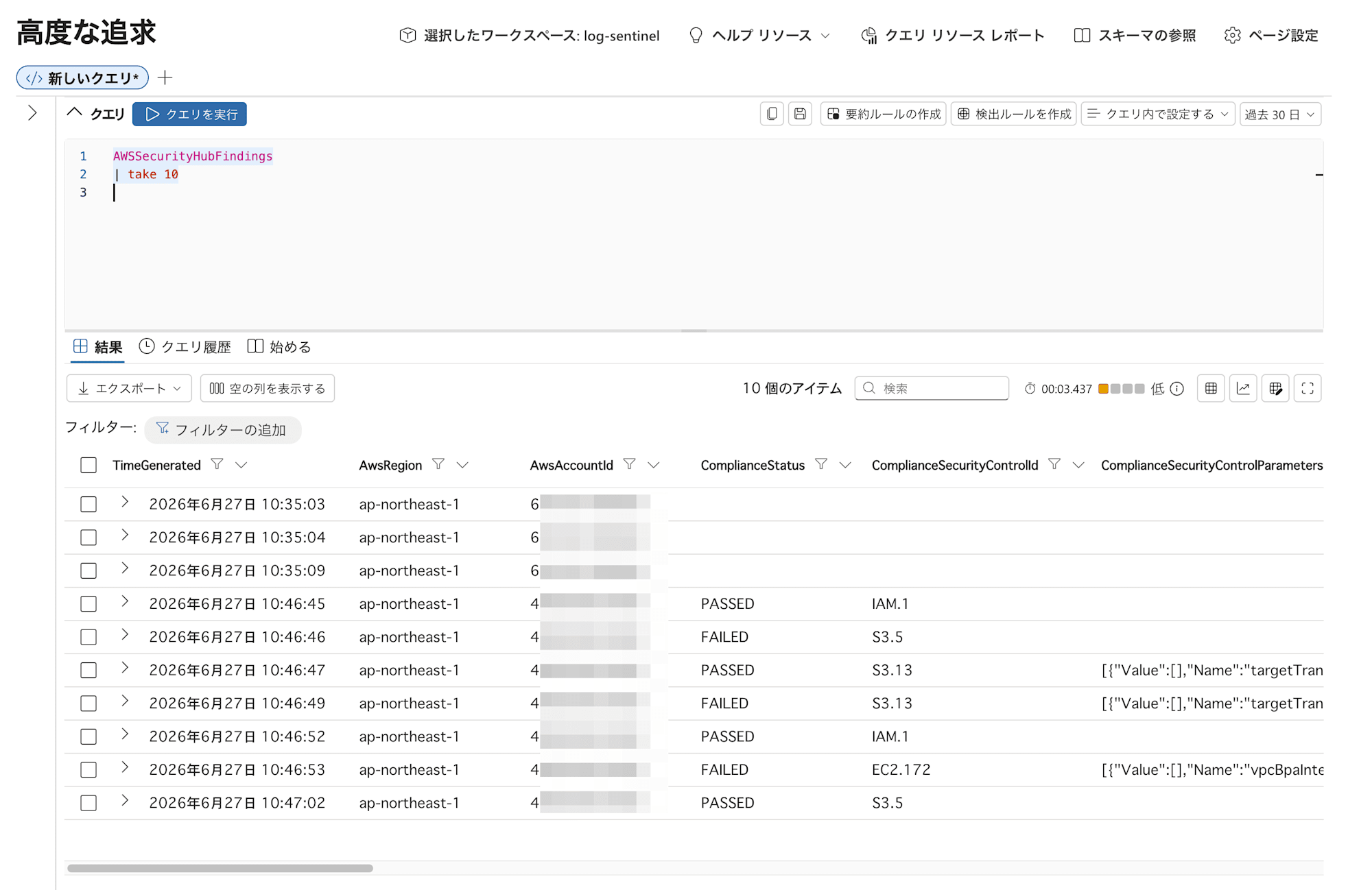Filter the TimeGenerated column
This screenshot has width=1372, height=890.
(217, 464)
